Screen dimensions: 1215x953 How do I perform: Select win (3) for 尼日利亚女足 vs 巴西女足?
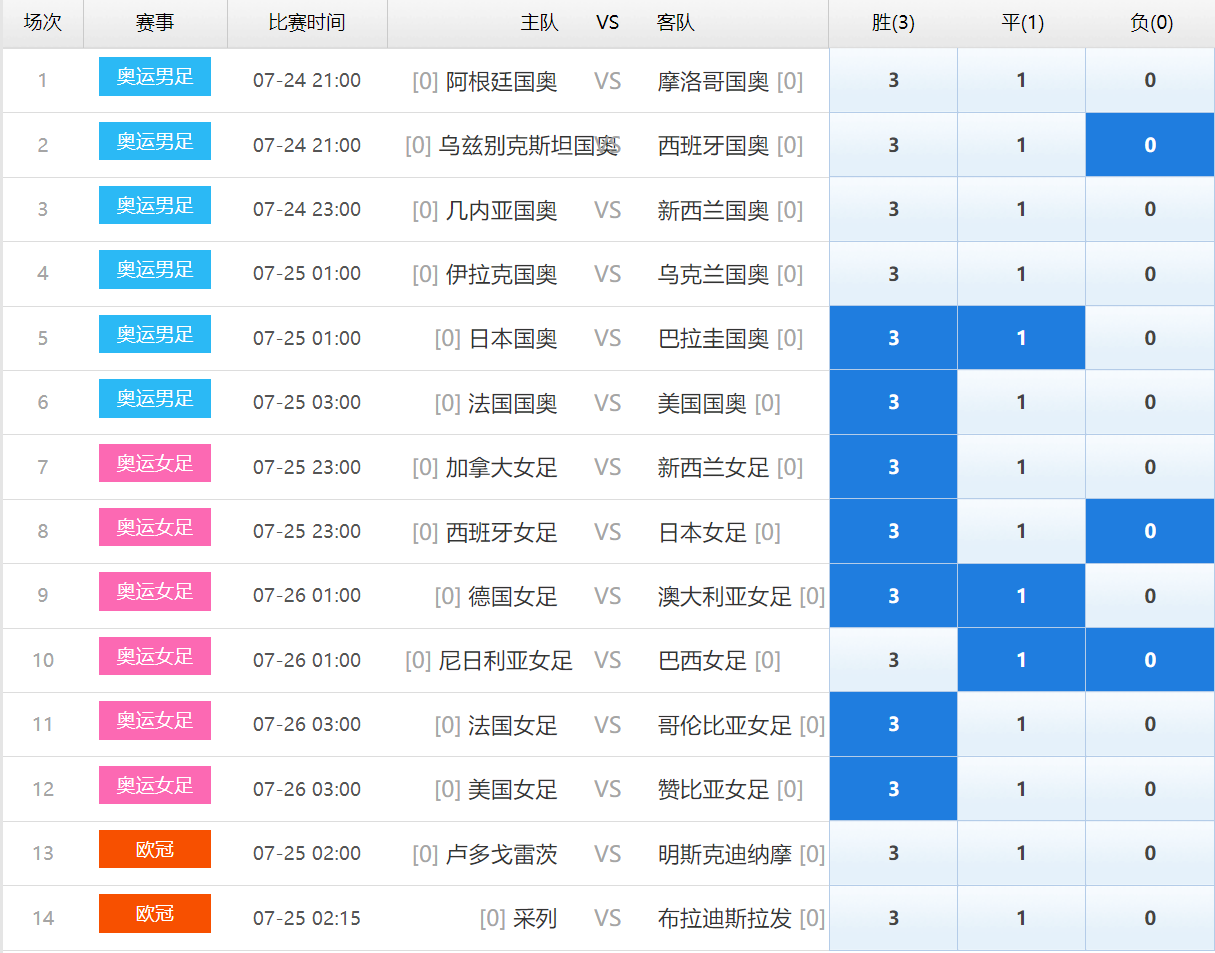tap(893, 660)
